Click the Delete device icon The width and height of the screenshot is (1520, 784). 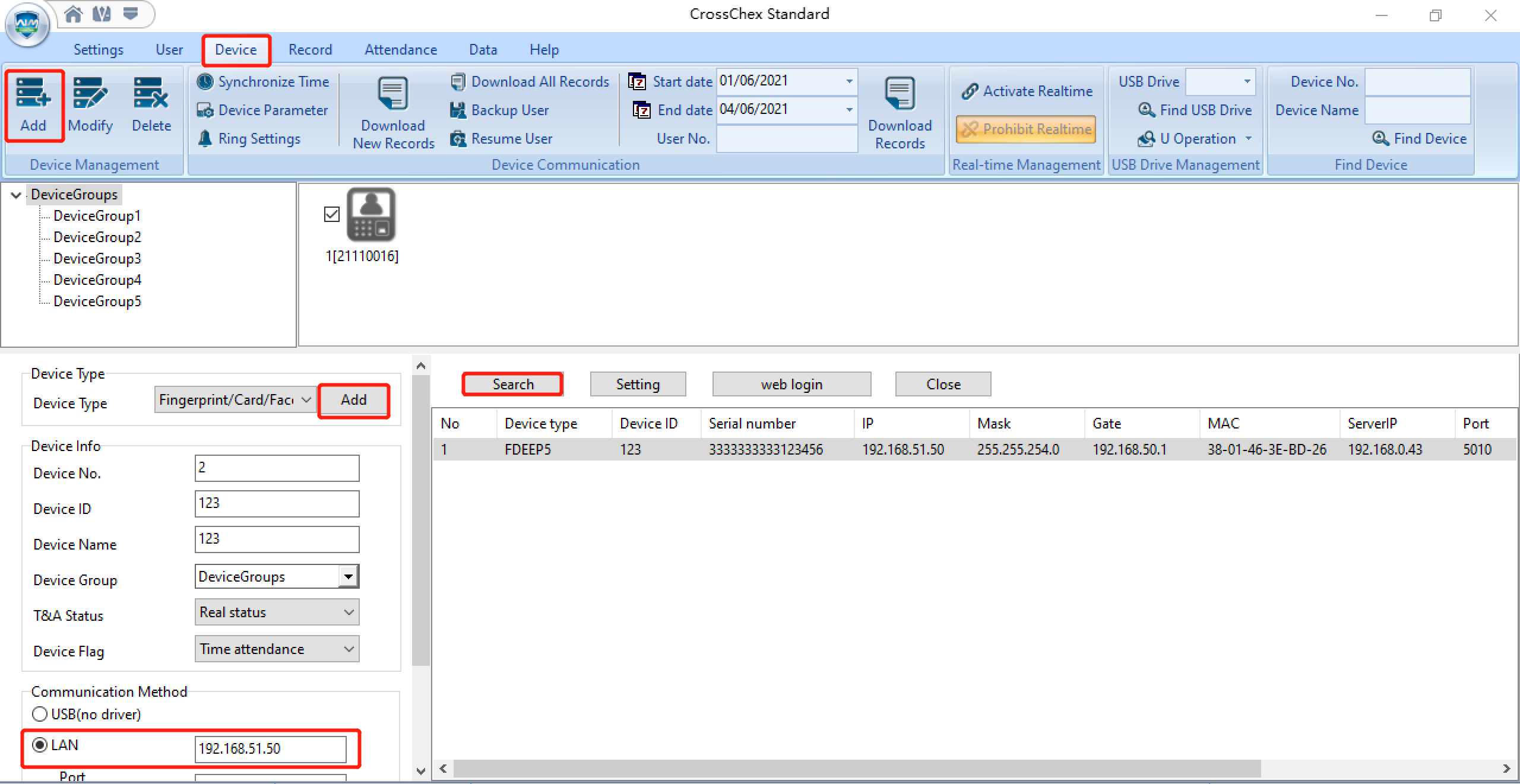[151, 94]
